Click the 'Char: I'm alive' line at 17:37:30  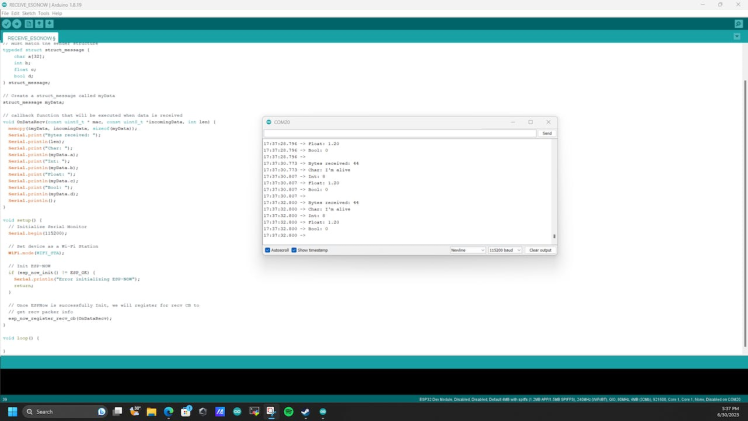click(307, 170)
